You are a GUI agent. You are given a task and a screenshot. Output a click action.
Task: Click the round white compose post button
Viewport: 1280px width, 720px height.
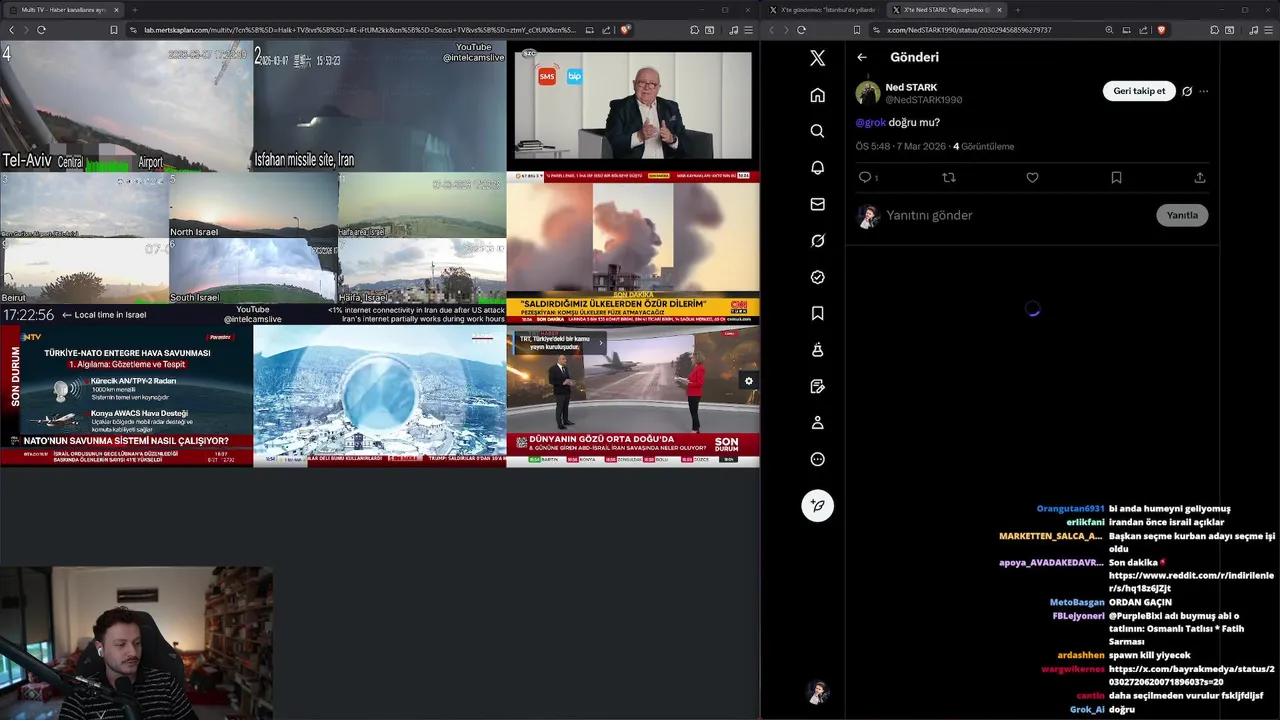click(817, 506)
